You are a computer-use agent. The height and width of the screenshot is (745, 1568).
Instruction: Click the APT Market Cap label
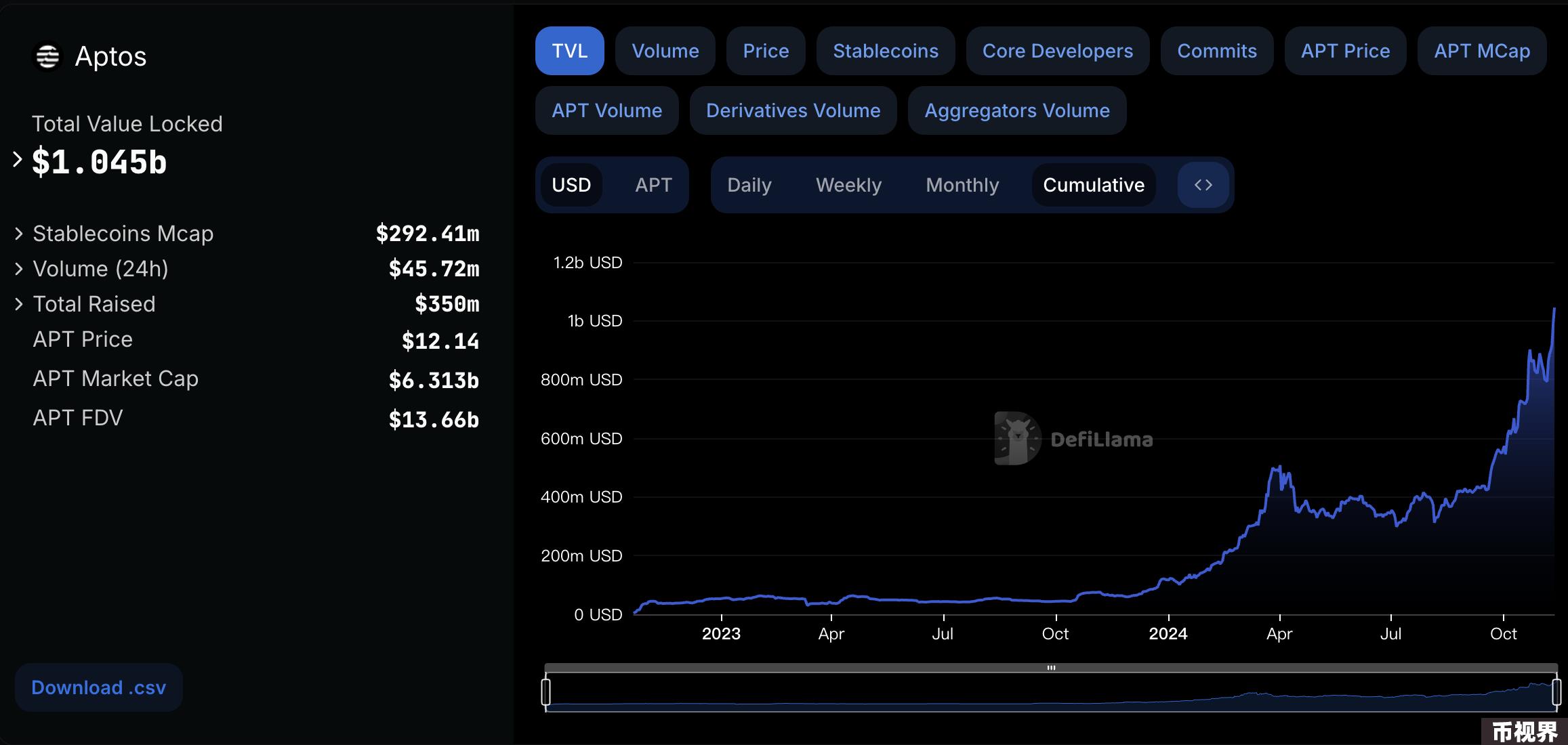tap(116, 379)
